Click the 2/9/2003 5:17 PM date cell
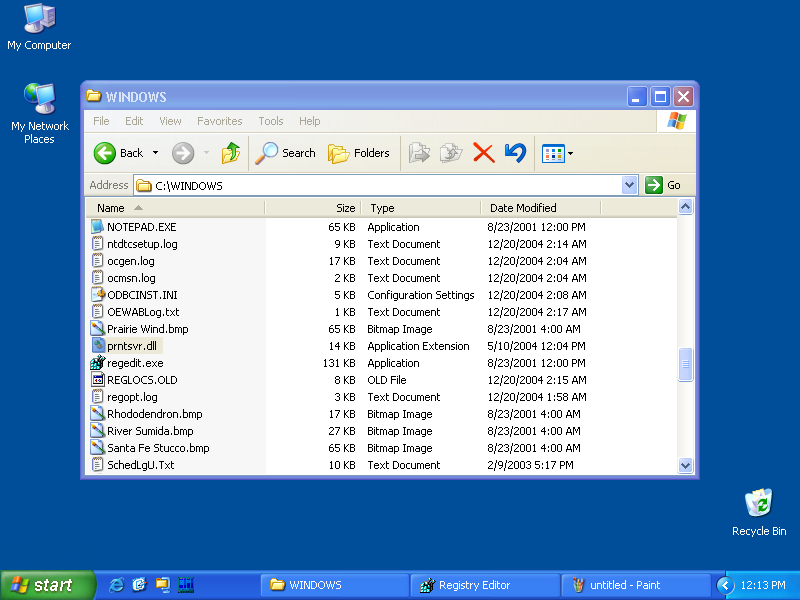This screenshot has height=600, width=800. coord(530,465)
